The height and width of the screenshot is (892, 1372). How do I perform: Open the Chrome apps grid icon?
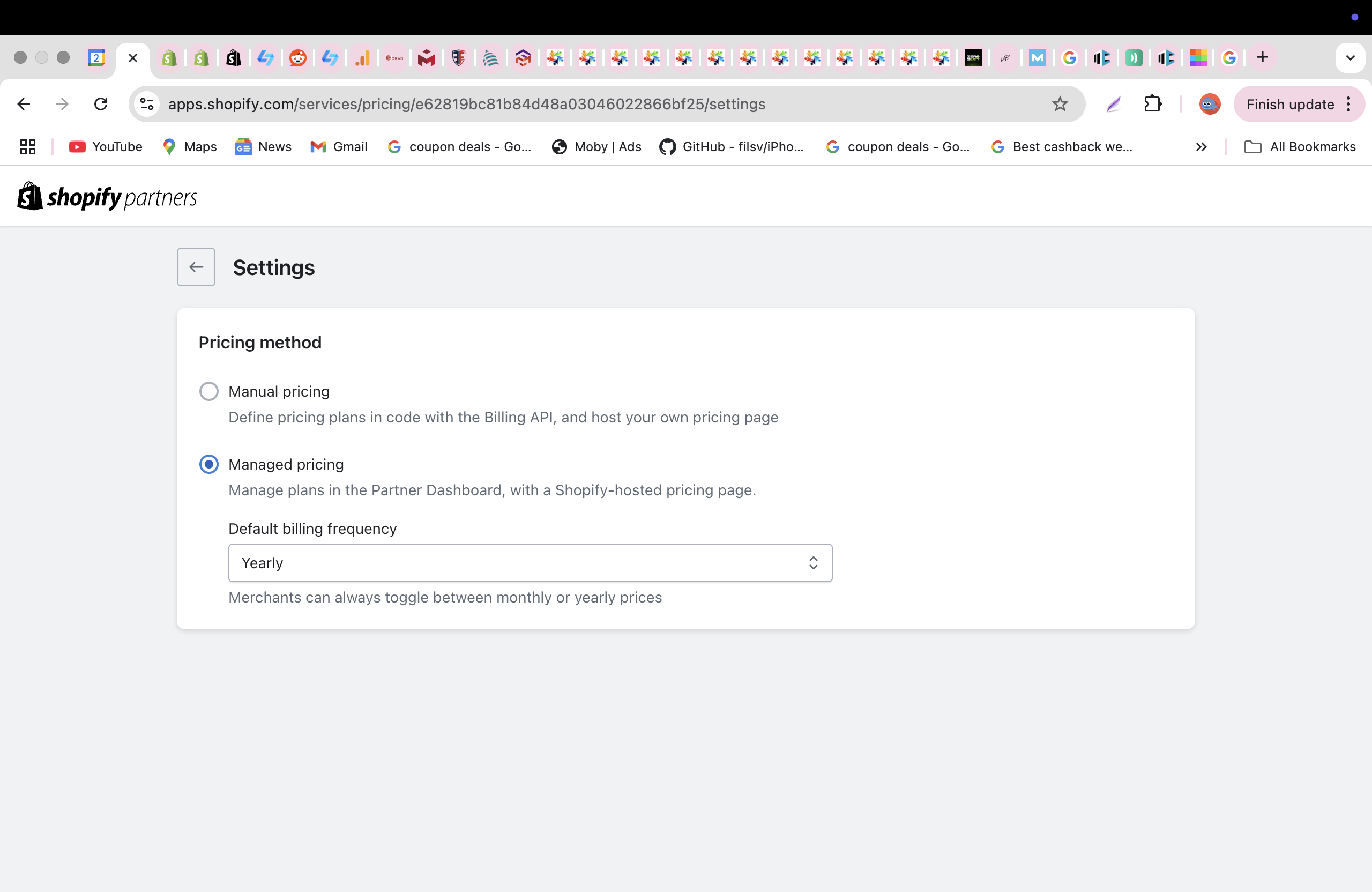click(x=28, y=146)
